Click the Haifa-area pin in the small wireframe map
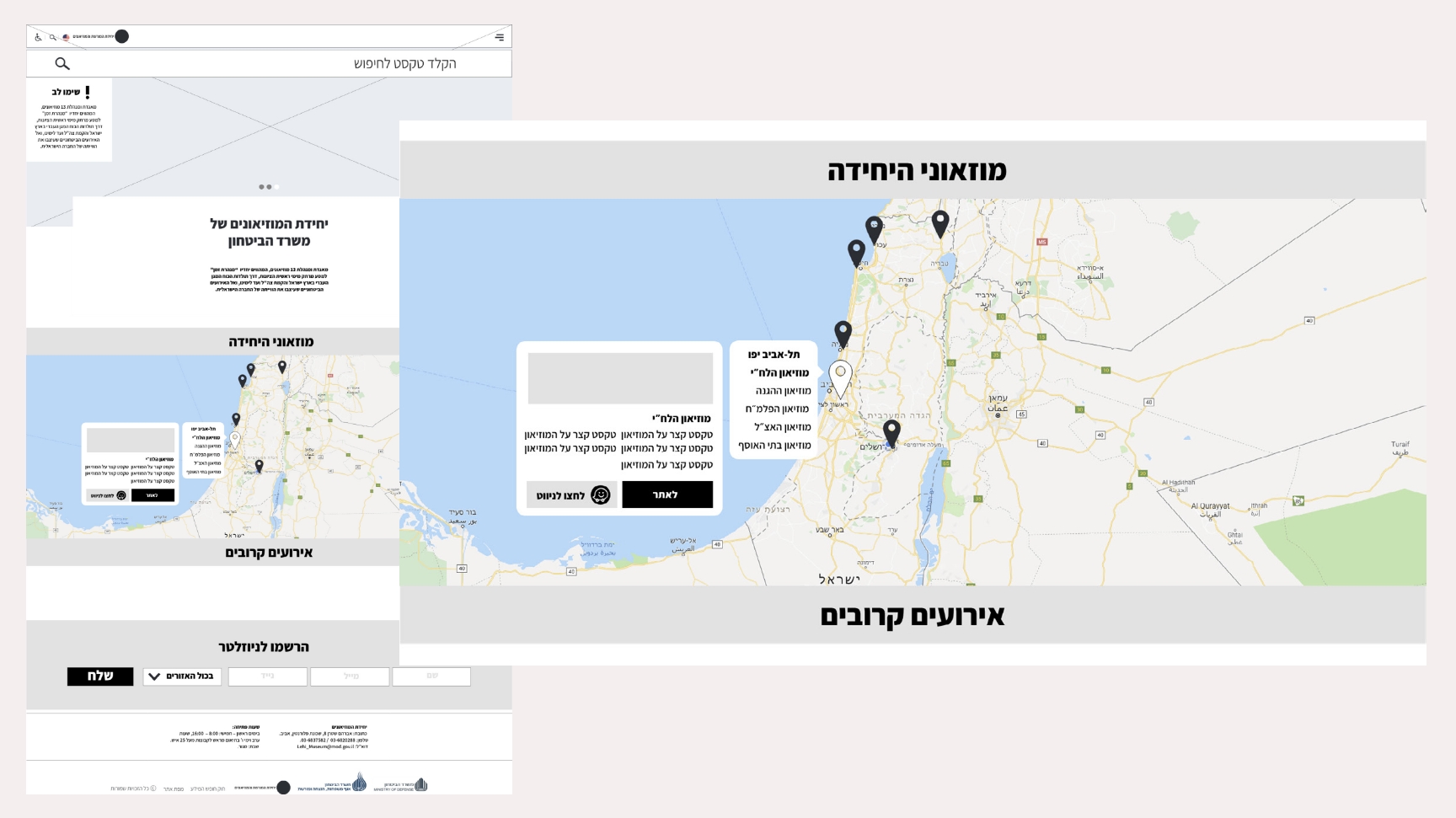The width and height of the screenshot is (1456, 818). (x=243, y=381)
